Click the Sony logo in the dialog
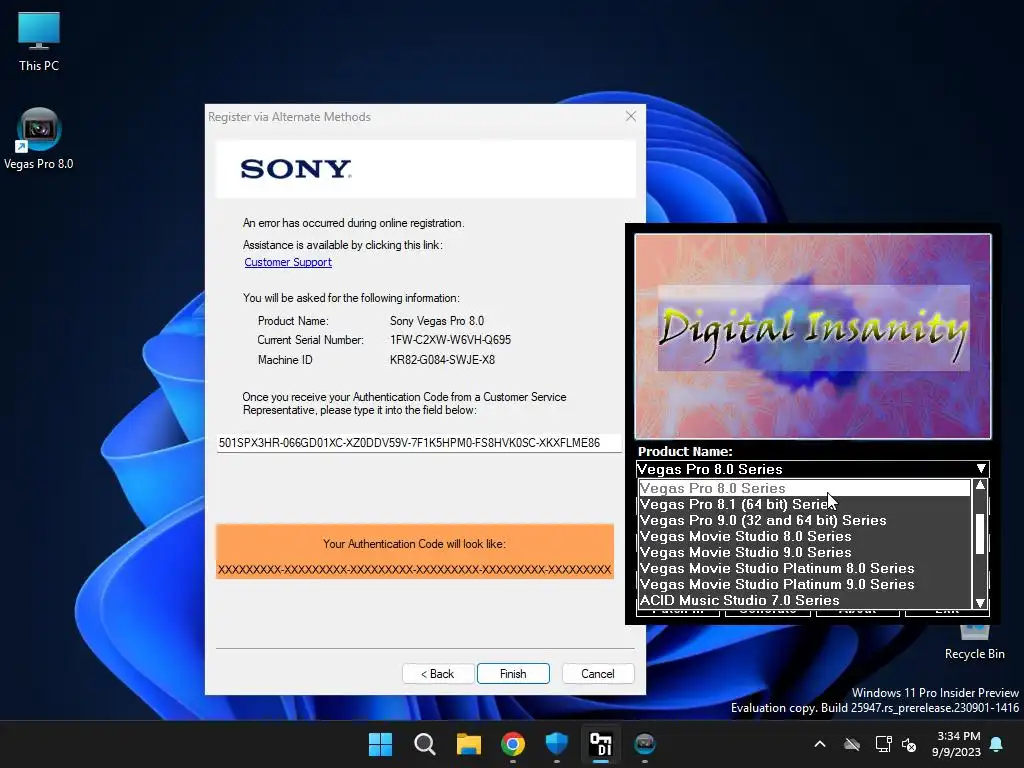 tap(296, 169)
